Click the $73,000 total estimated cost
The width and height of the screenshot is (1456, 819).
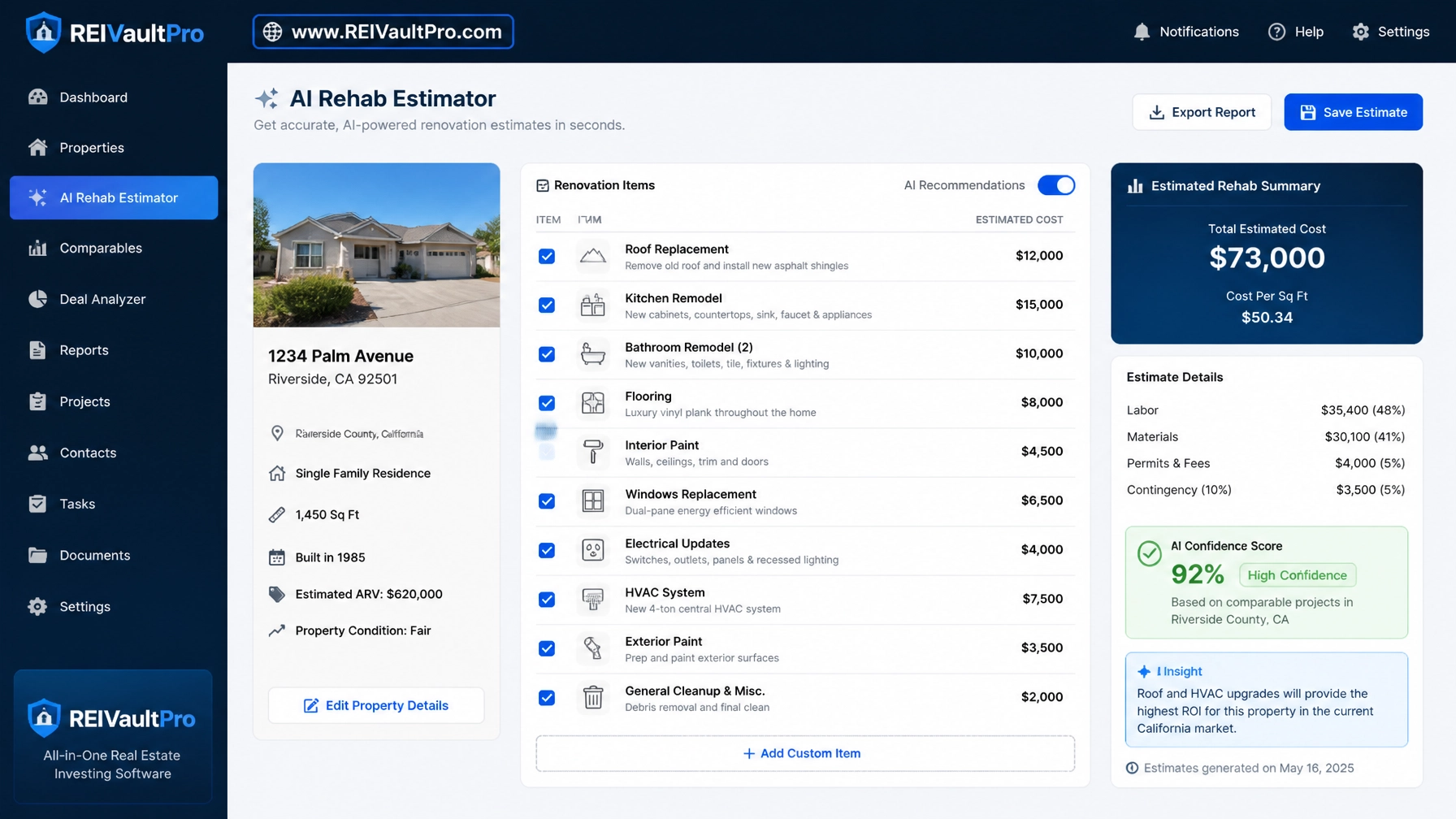tap(1267, 258)
